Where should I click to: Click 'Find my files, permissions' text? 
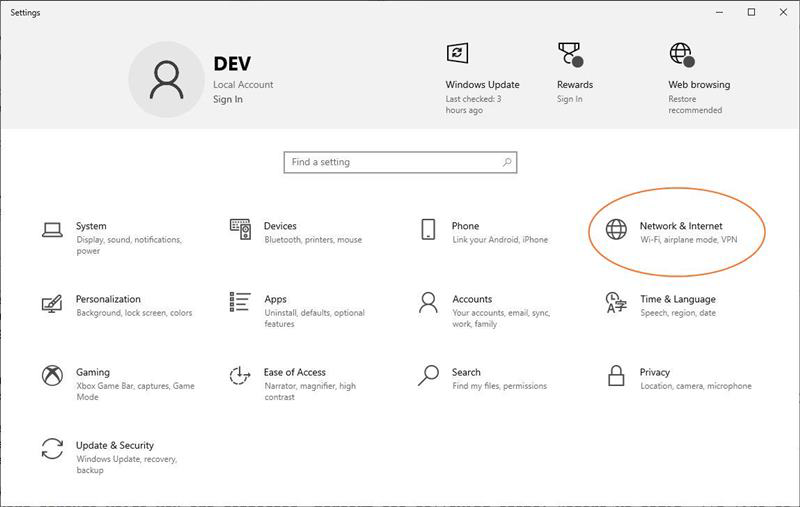[499, 386]
